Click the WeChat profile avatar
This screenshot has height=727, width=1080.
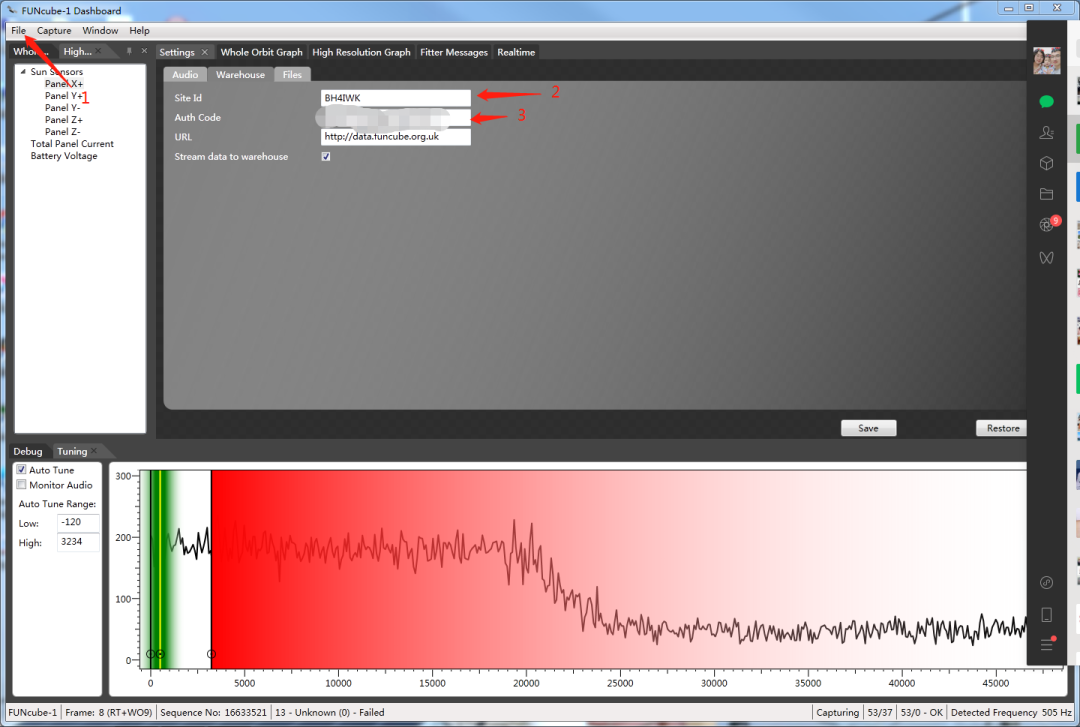[1047, 61]
